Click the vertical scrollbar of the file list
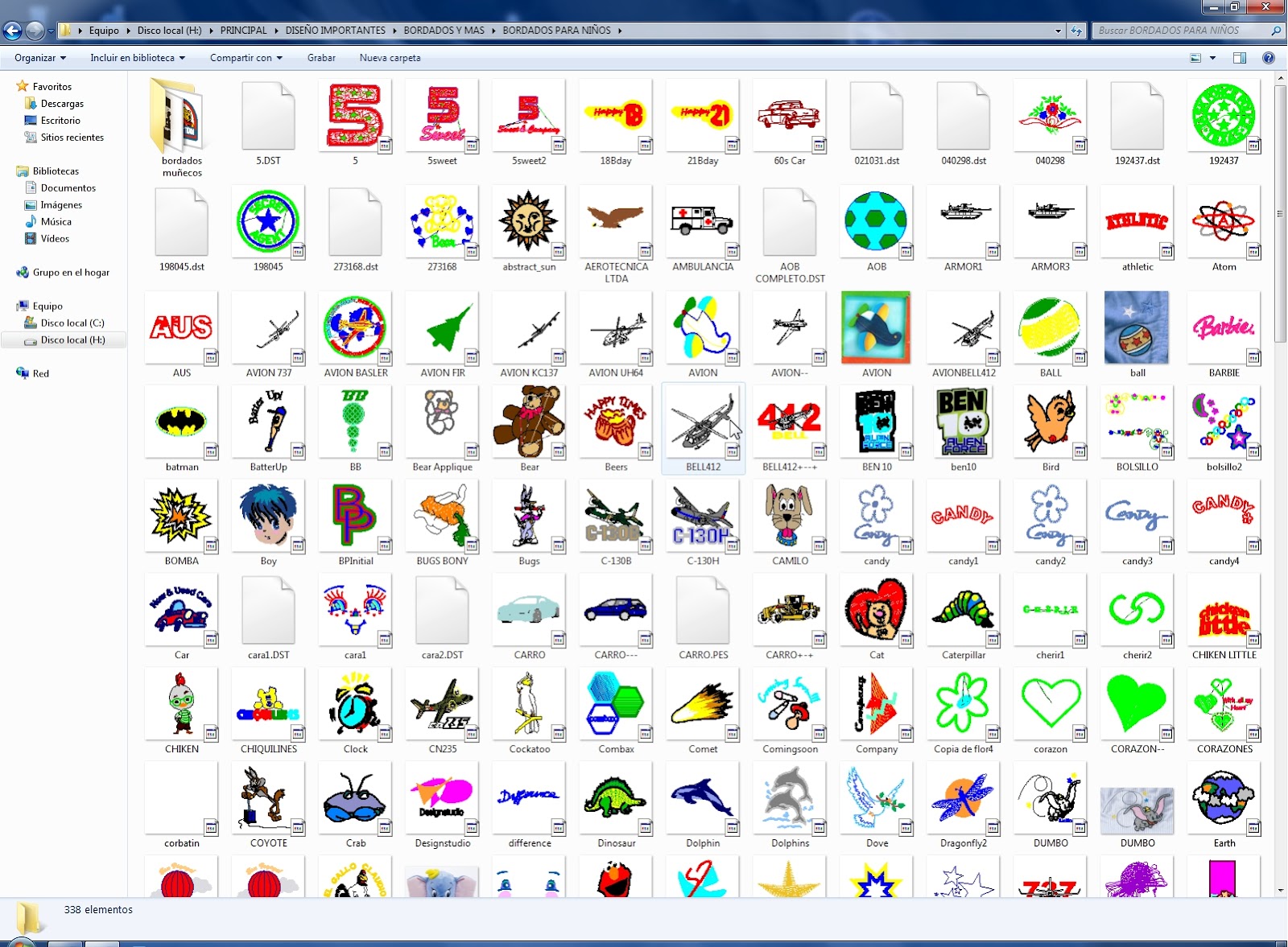 tap(1281, 214)
